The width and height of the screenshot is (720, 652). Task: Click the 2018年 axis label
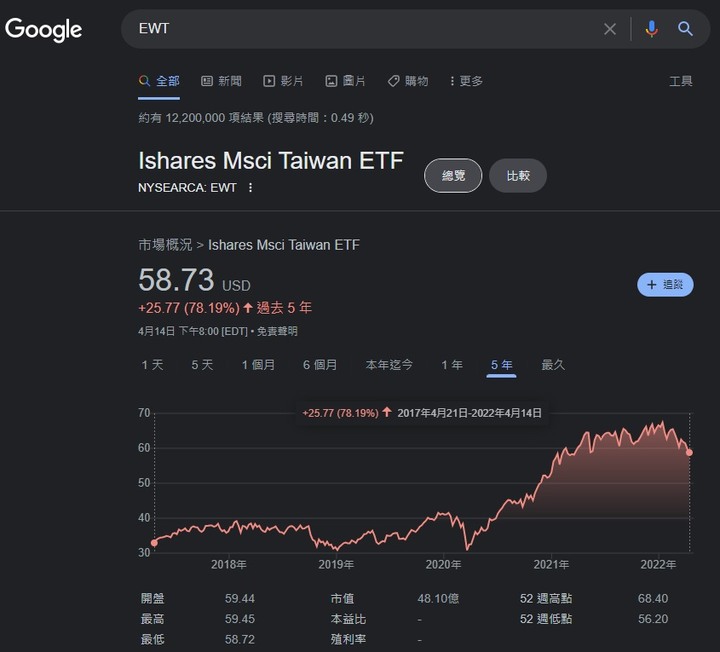(229, 564)
